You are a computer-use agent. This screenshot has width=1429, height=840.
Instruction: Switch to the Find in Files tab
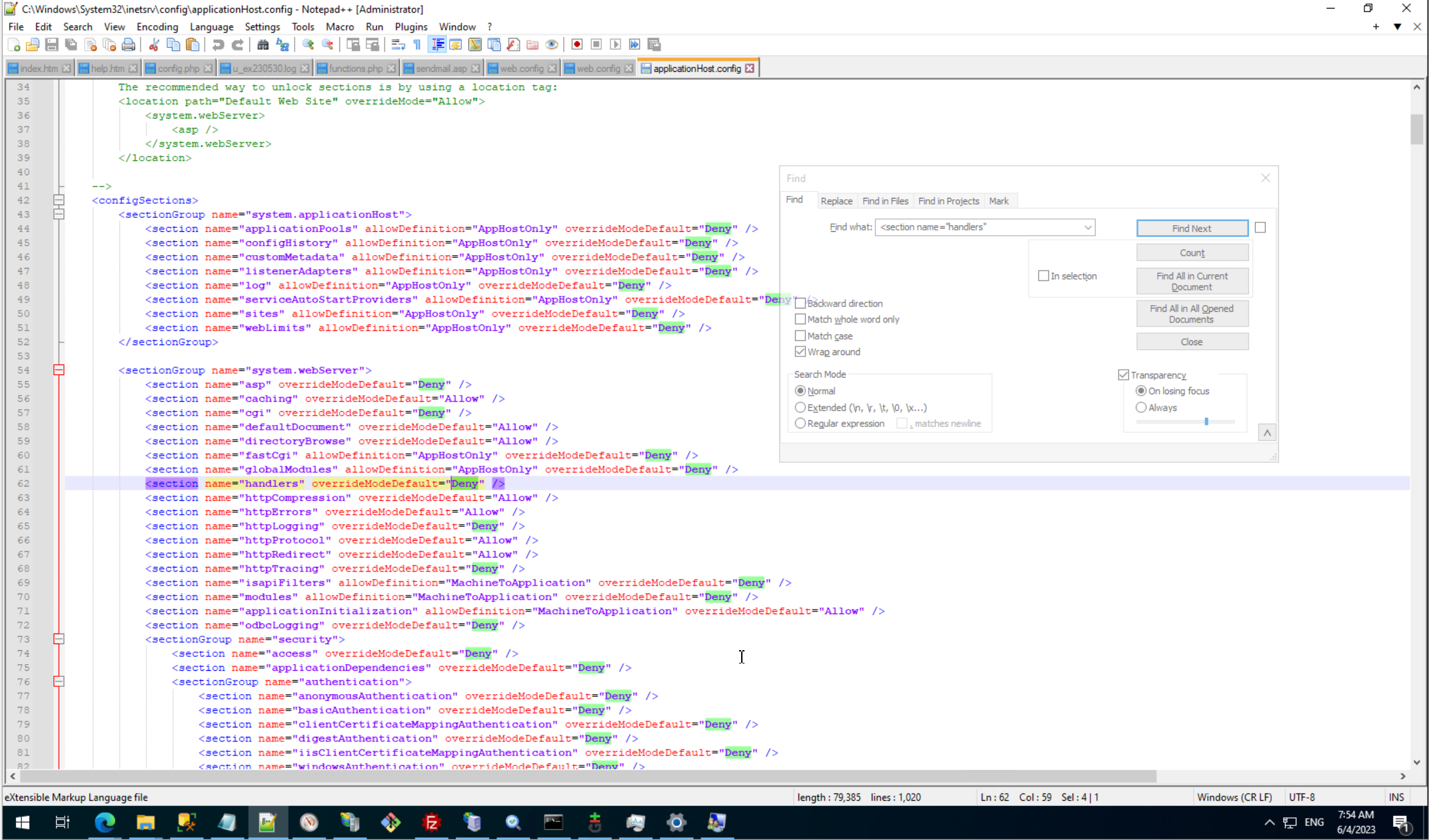[x=884, y=201]
